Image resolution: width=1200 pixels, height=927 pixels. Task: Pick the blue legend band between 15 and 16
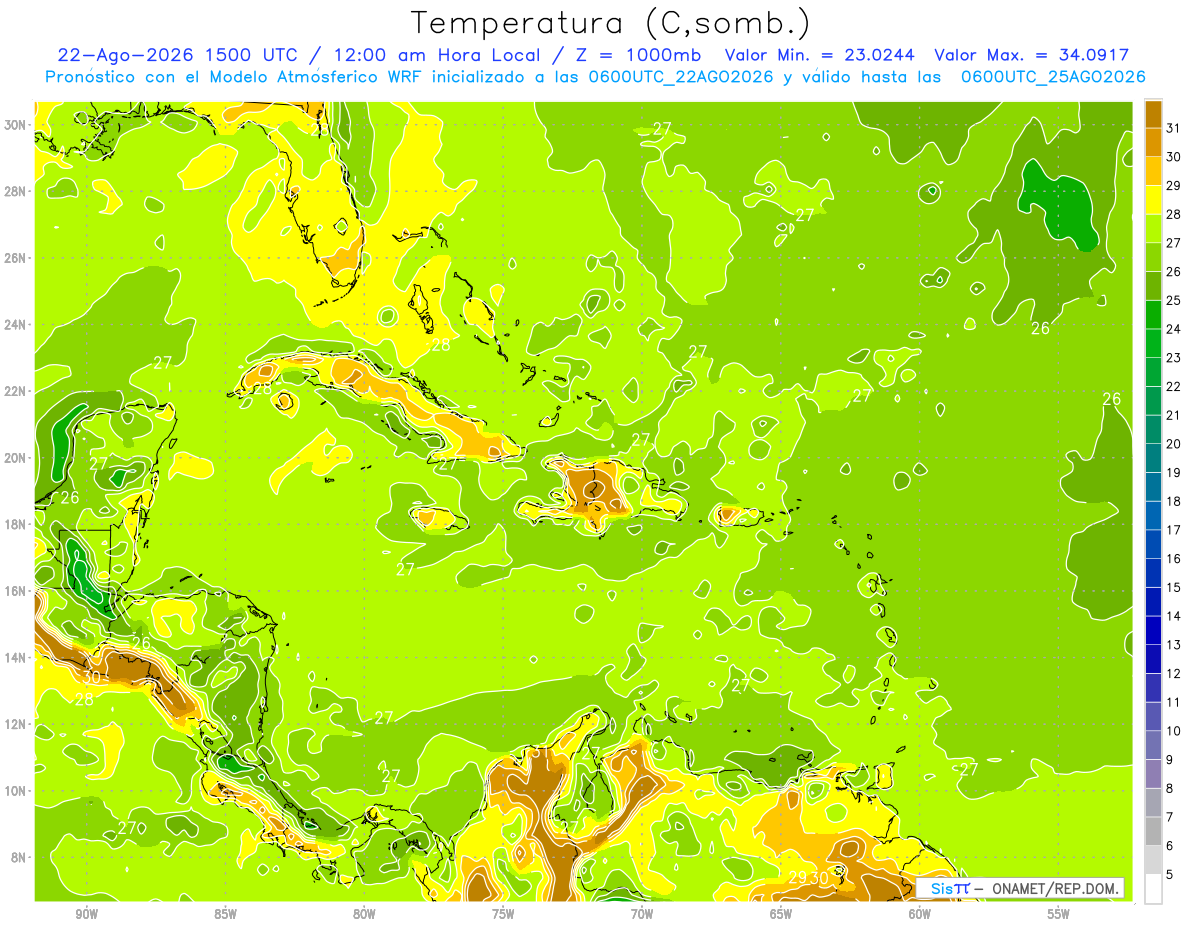point(1153,572)
